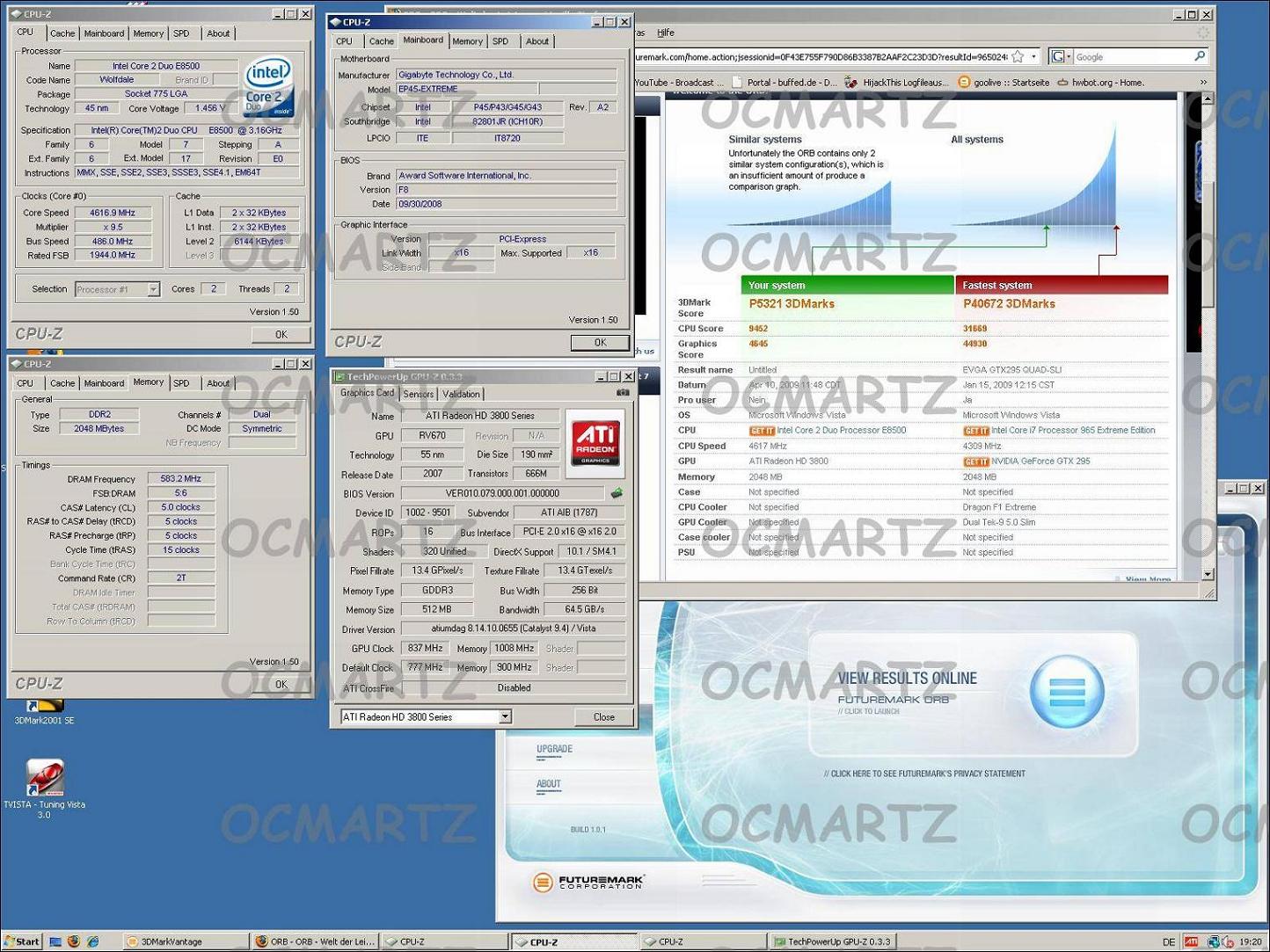Click the Core Speed 4616.9 MHz value
Image resolution: width=1270 pixels, height=952 pixels.
(113, 213)
